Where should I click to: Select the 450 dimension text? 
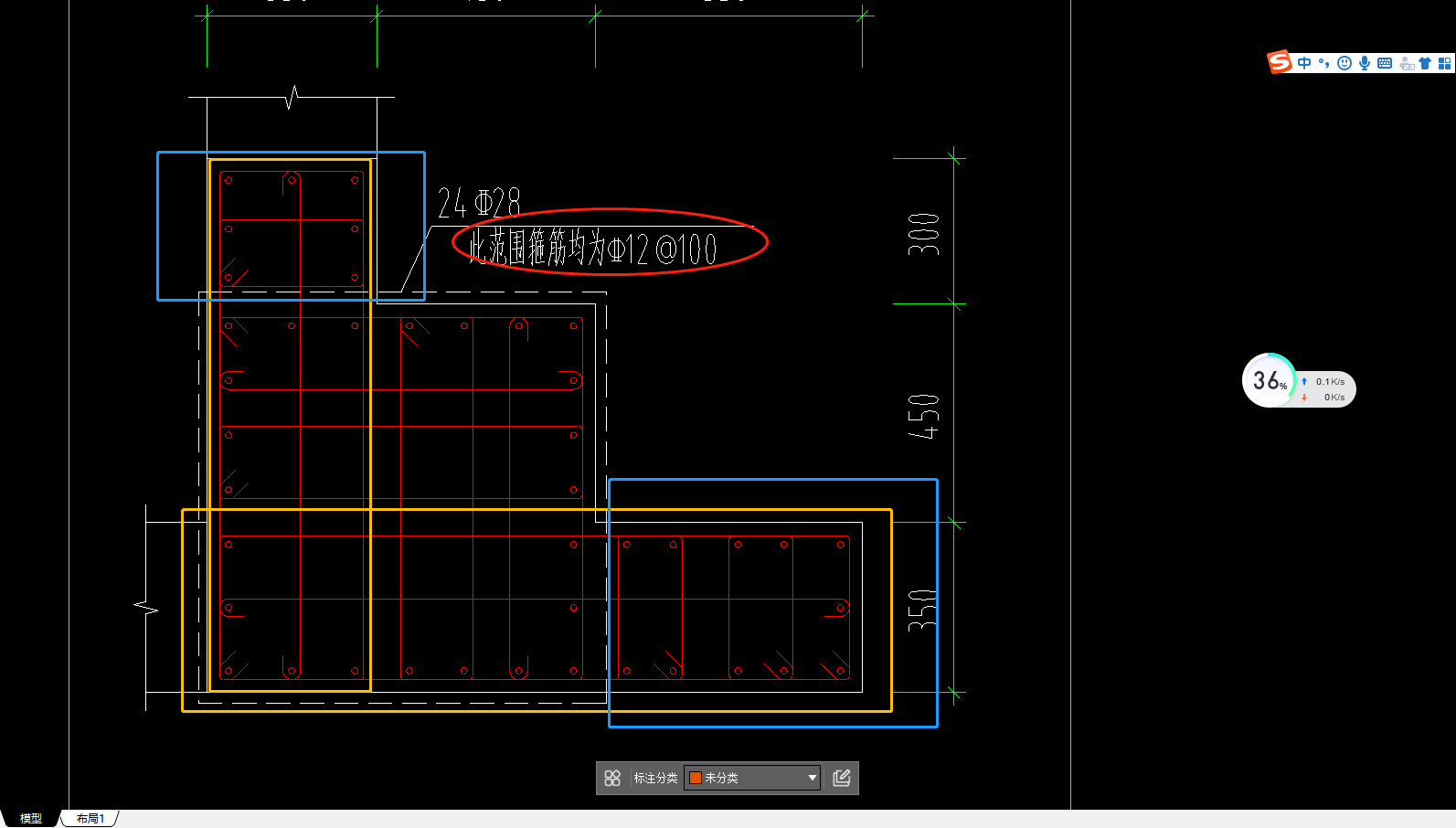point(923,417)
